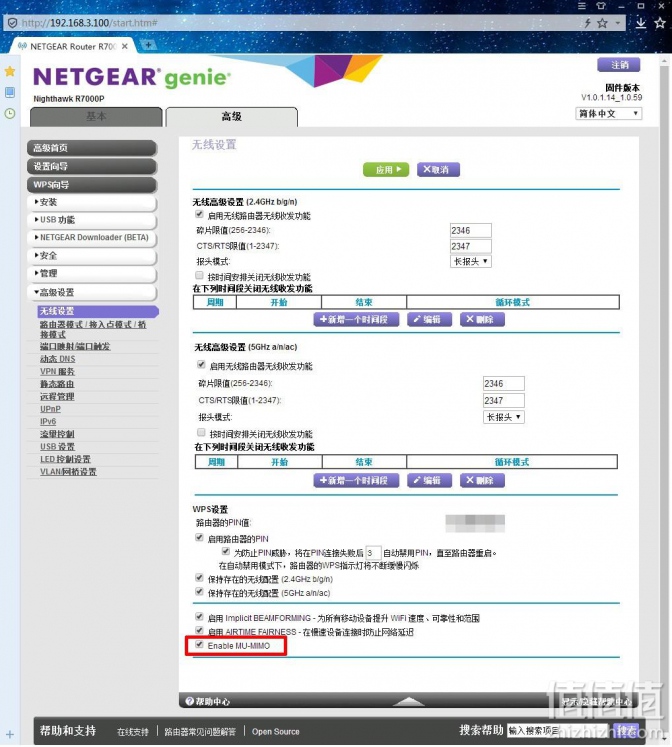Expand the 安装 menu section
The height and width of the screenshot is (747, 672).
point(92,202)
